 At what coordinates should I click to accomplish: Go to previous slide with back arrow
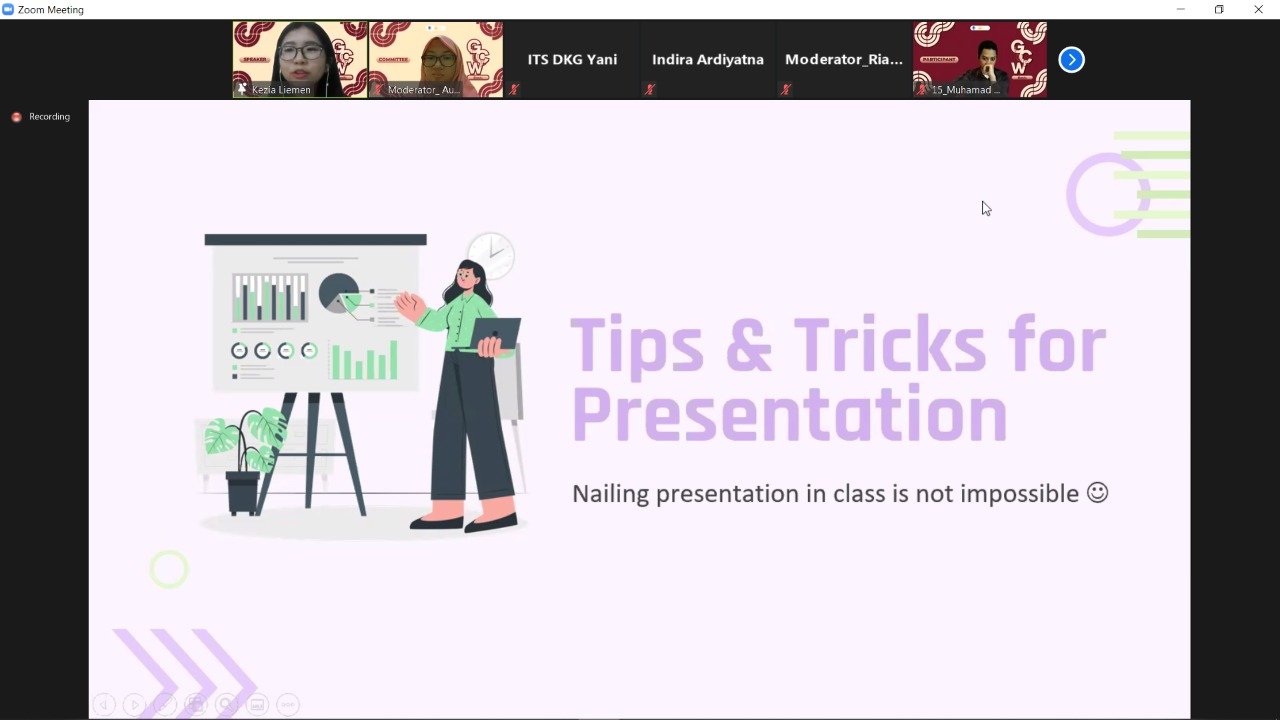[103, 705]
